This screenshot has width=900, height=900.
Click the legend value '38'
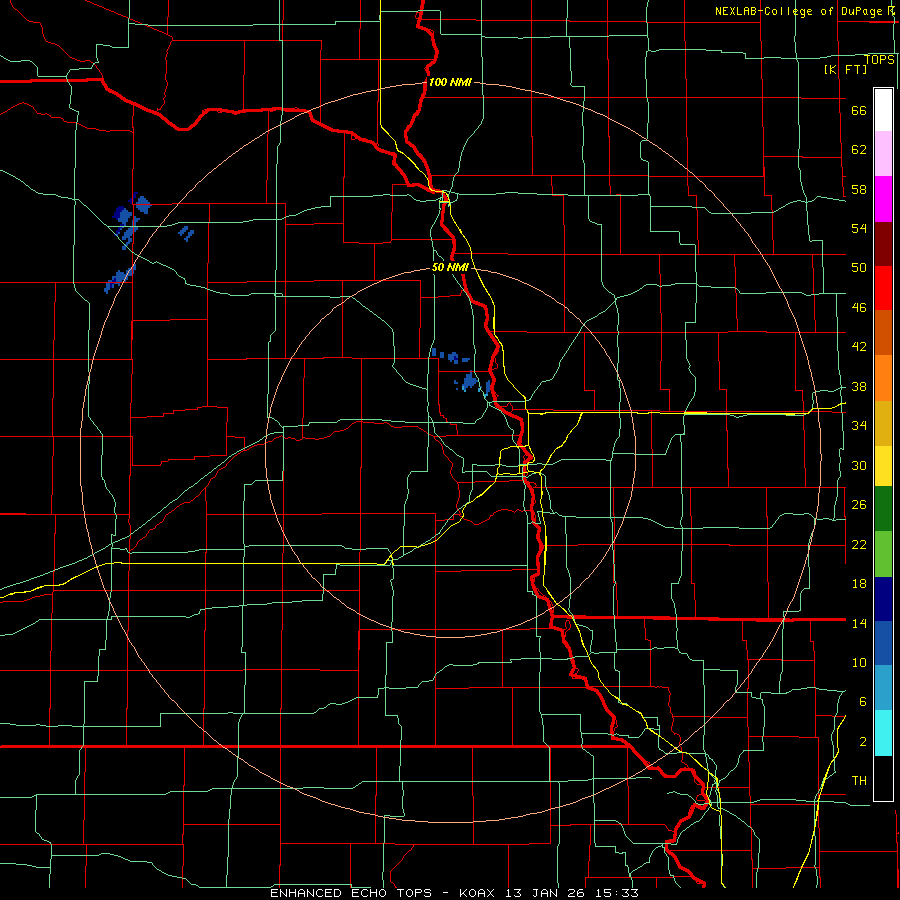click(x=859, y=386)
